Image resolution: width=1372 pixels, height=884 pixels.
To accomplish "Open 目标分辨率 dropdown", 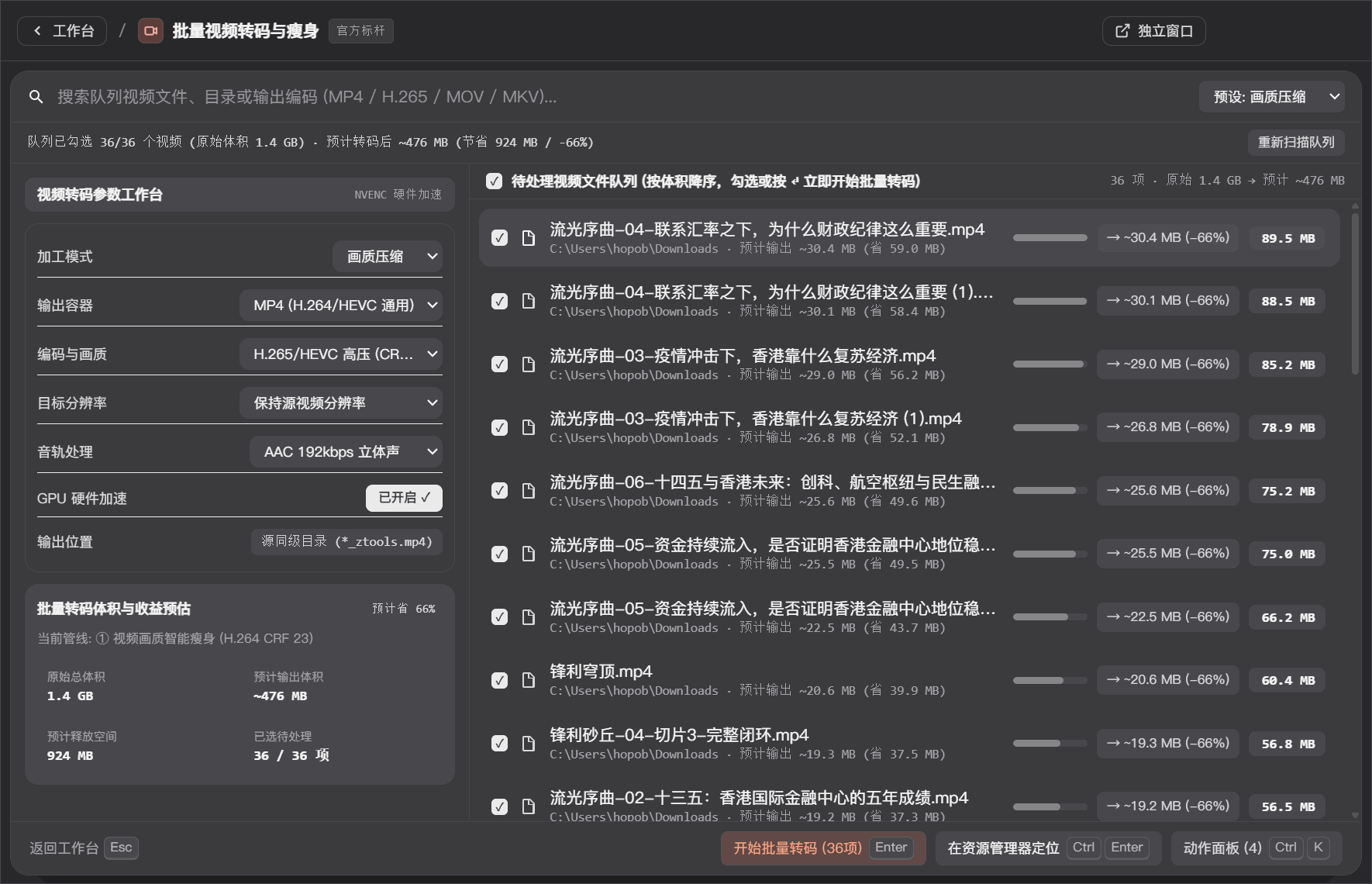I will point(341,403).
